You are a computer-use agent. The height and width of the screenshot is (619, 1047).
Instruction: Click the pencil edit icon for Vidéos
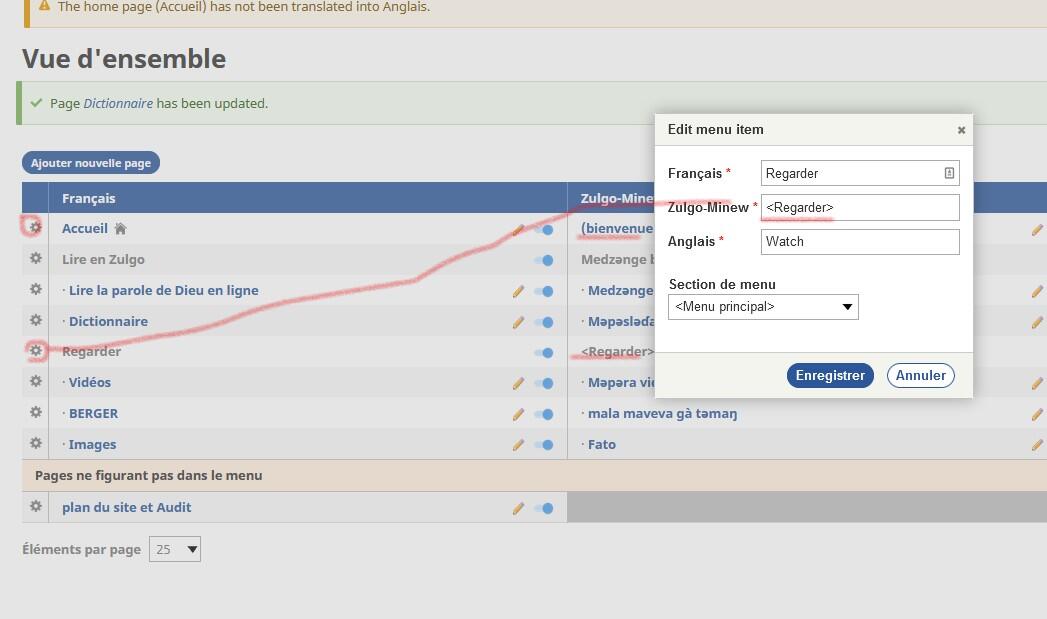click(x=518, y=383)
